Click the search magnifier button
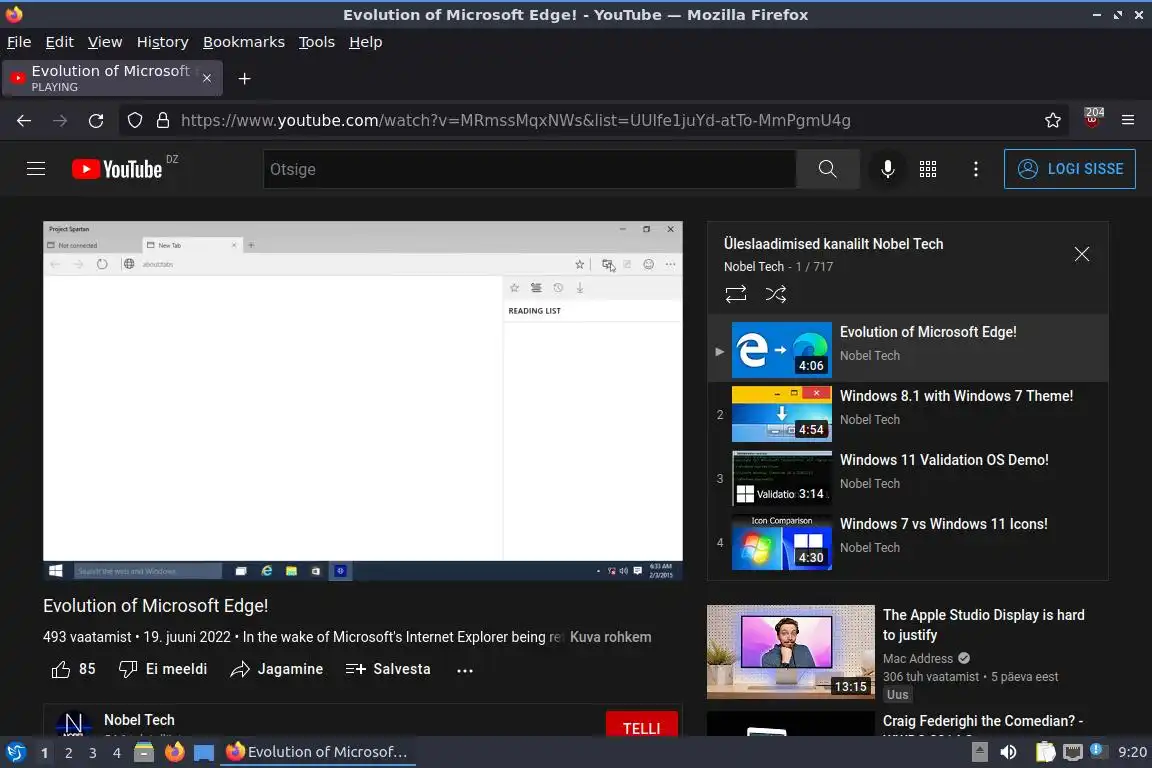 (x=827, y=169)
